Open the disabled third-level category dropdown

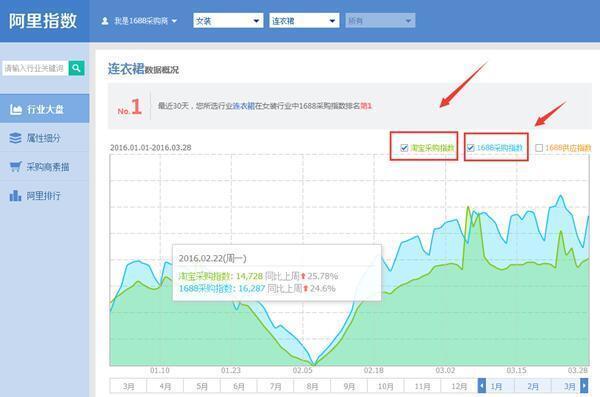(380, 21)
